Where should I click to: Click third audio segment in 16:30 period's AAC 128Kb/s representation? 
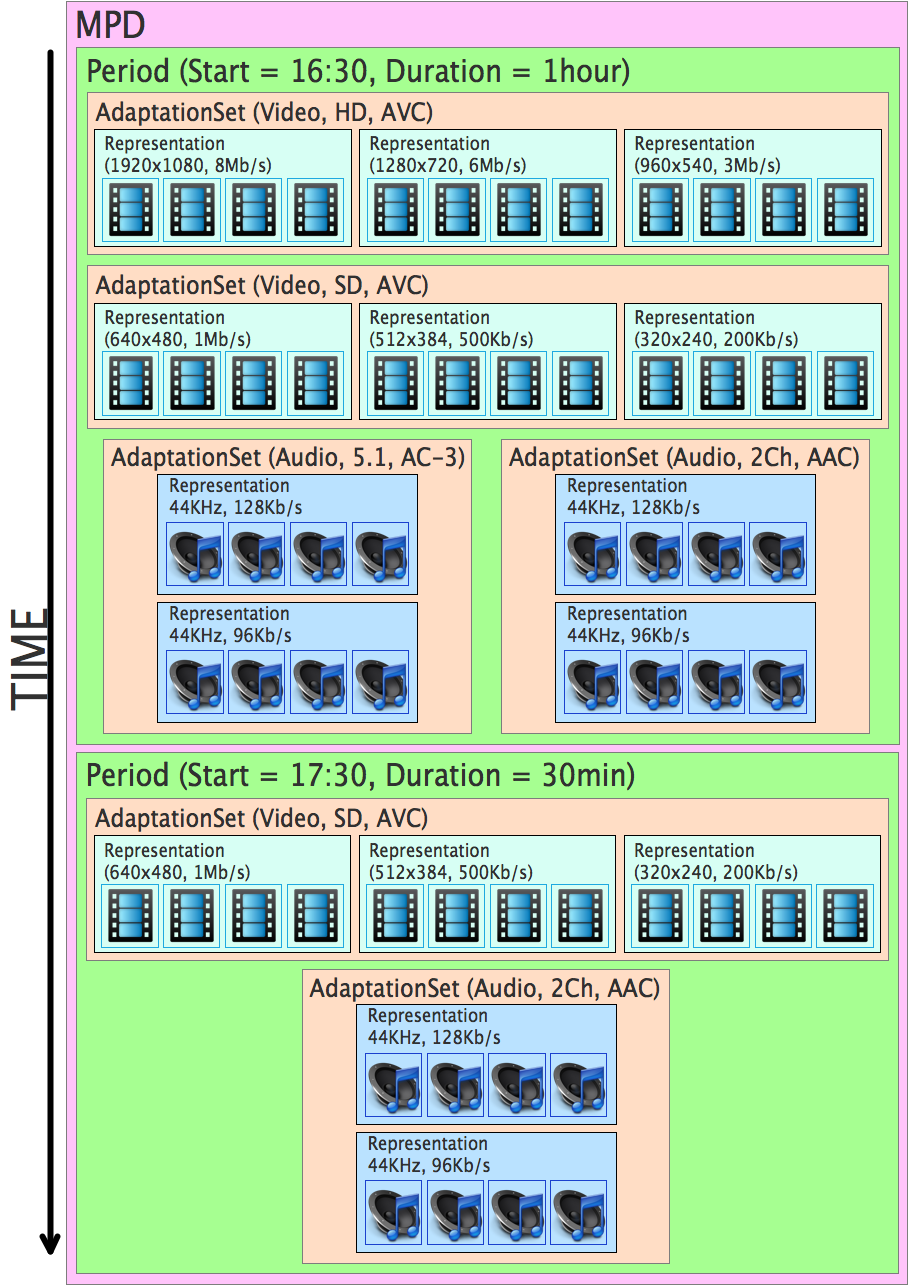(x=717, y=553)
